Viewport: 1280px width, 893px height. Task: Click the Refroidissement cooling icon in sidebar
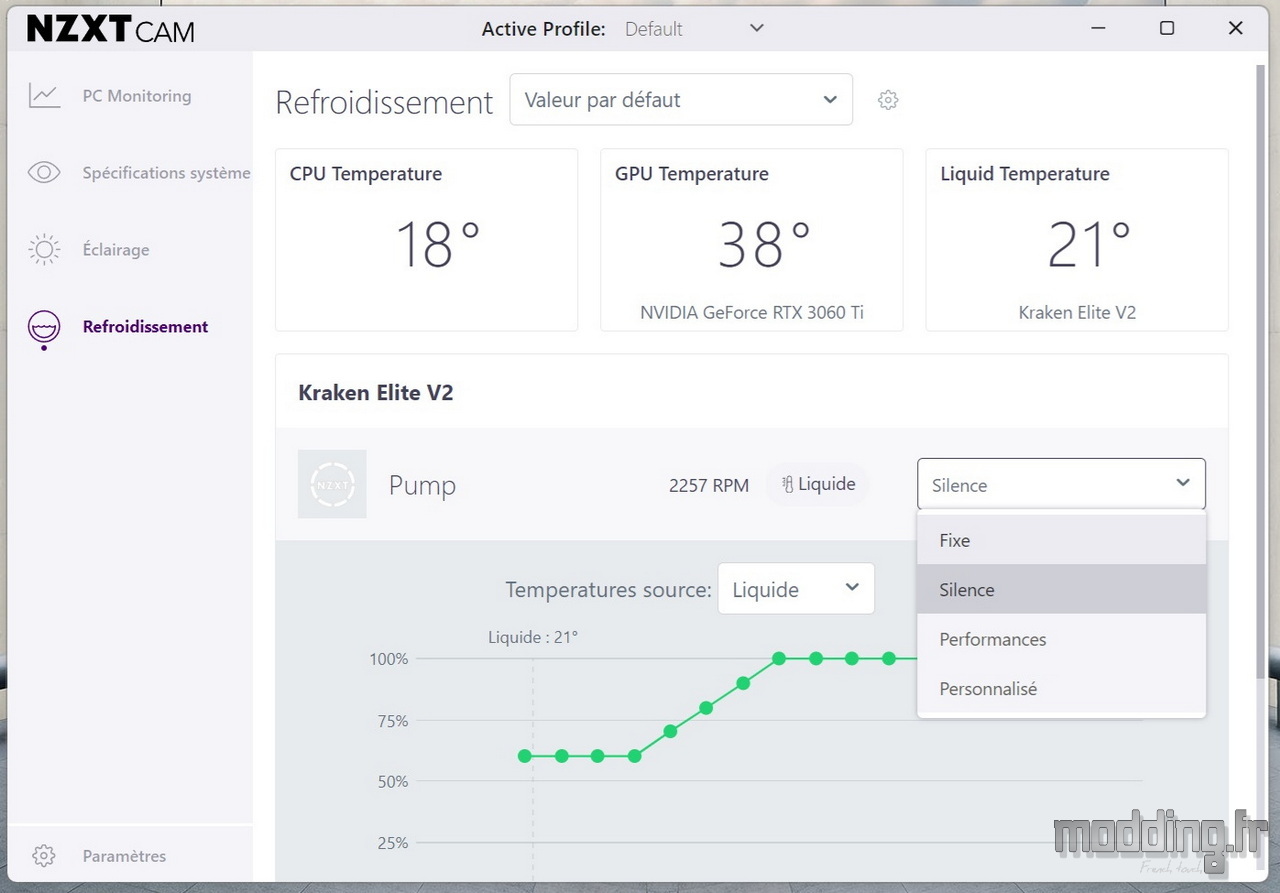[x=44, y=329]
